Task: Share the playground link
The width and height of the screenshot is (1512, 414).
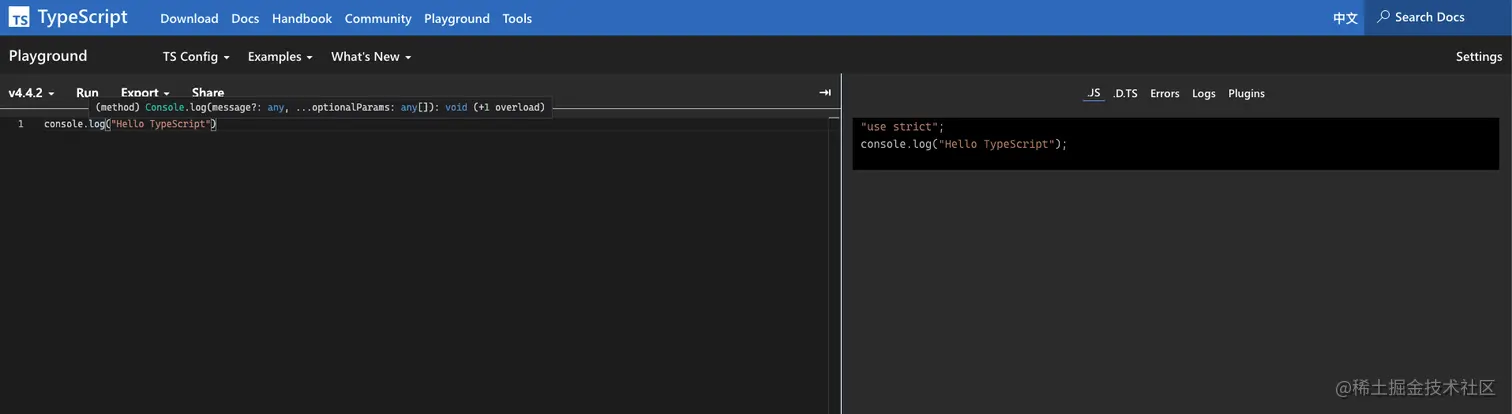Action: click(208, 92)
